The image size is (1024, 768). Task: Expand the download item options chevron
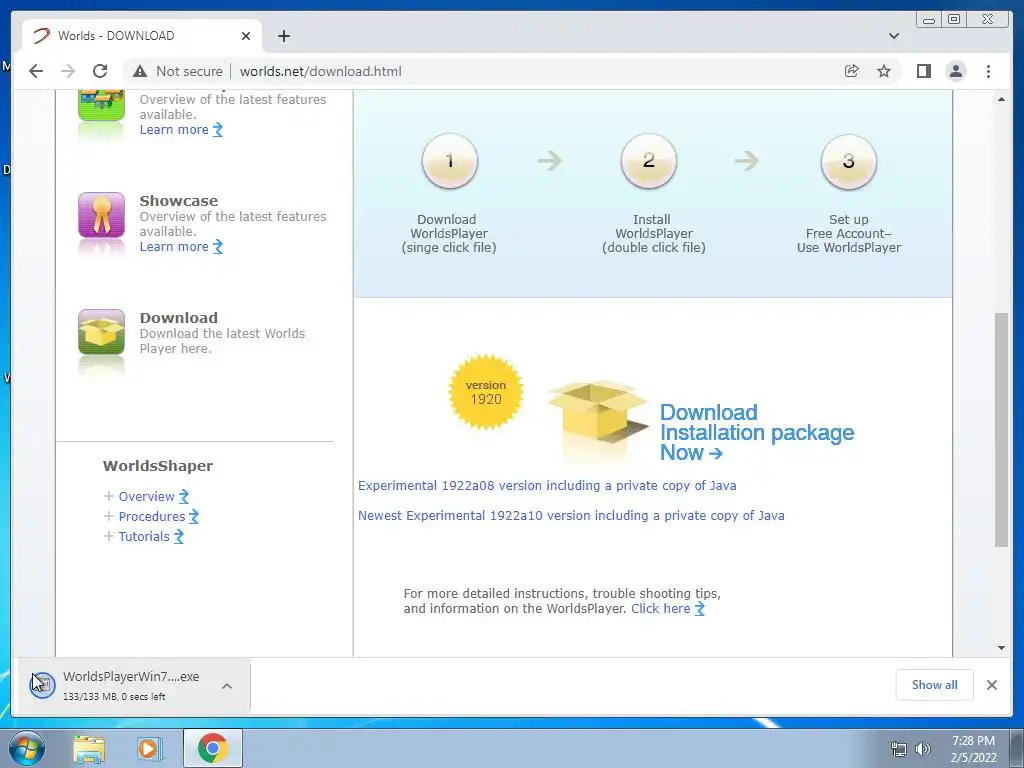(227, 686)
